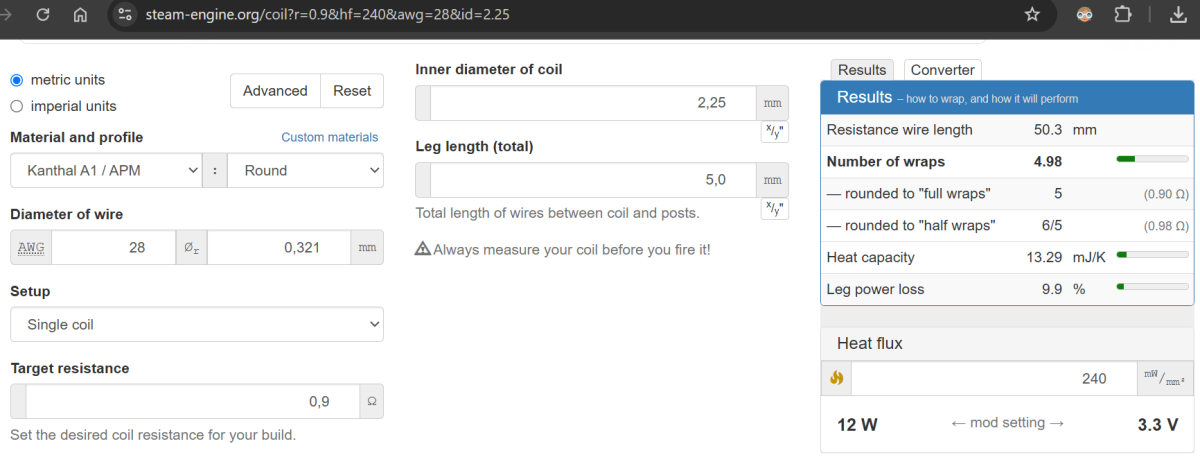The image size is (1200, 471).
Task: Click the Reset button
Action: 352,91
